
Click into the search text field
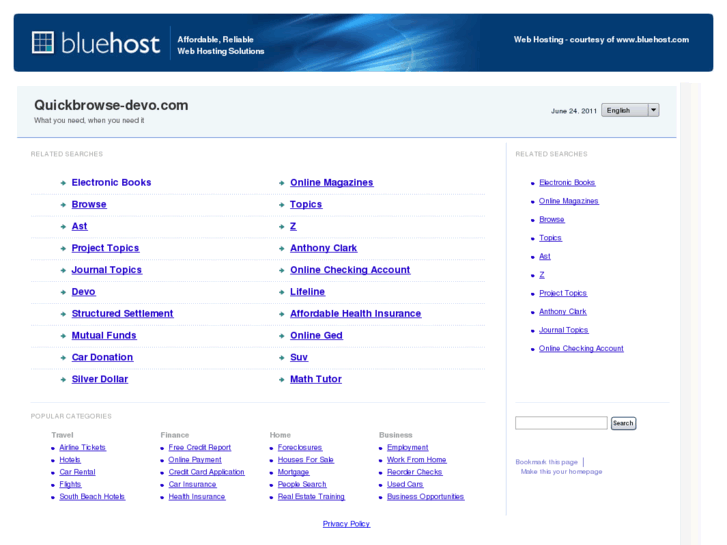pyautogui.click(x=561, y=423)
